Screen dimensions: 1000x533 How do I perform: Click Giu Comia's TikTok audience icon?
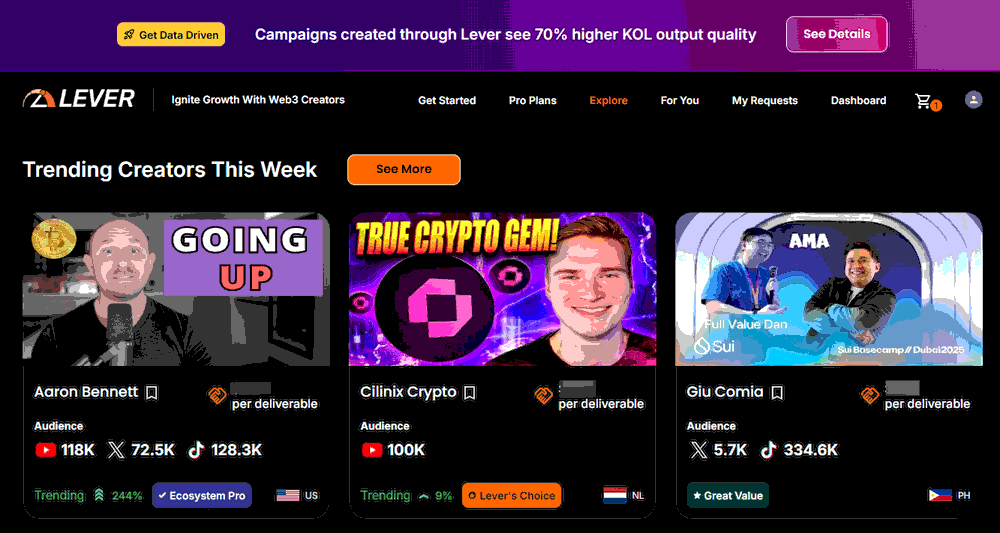(769, 450)
